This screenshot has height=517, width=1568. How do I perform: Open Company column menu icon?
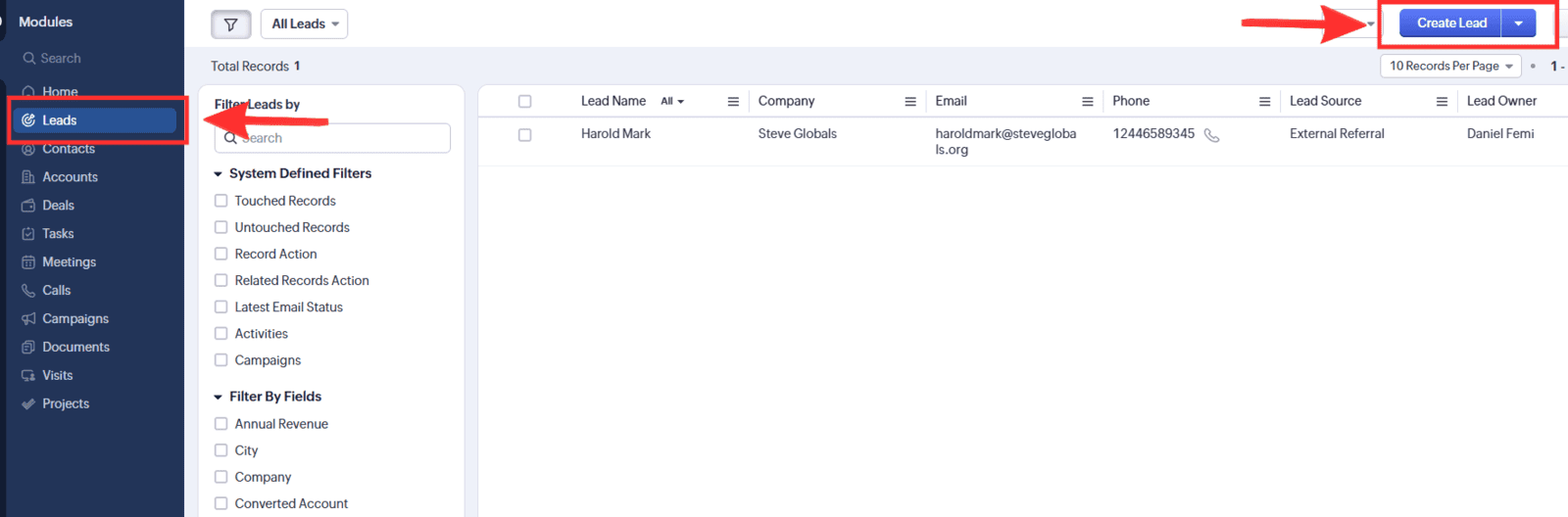[909, 102]
